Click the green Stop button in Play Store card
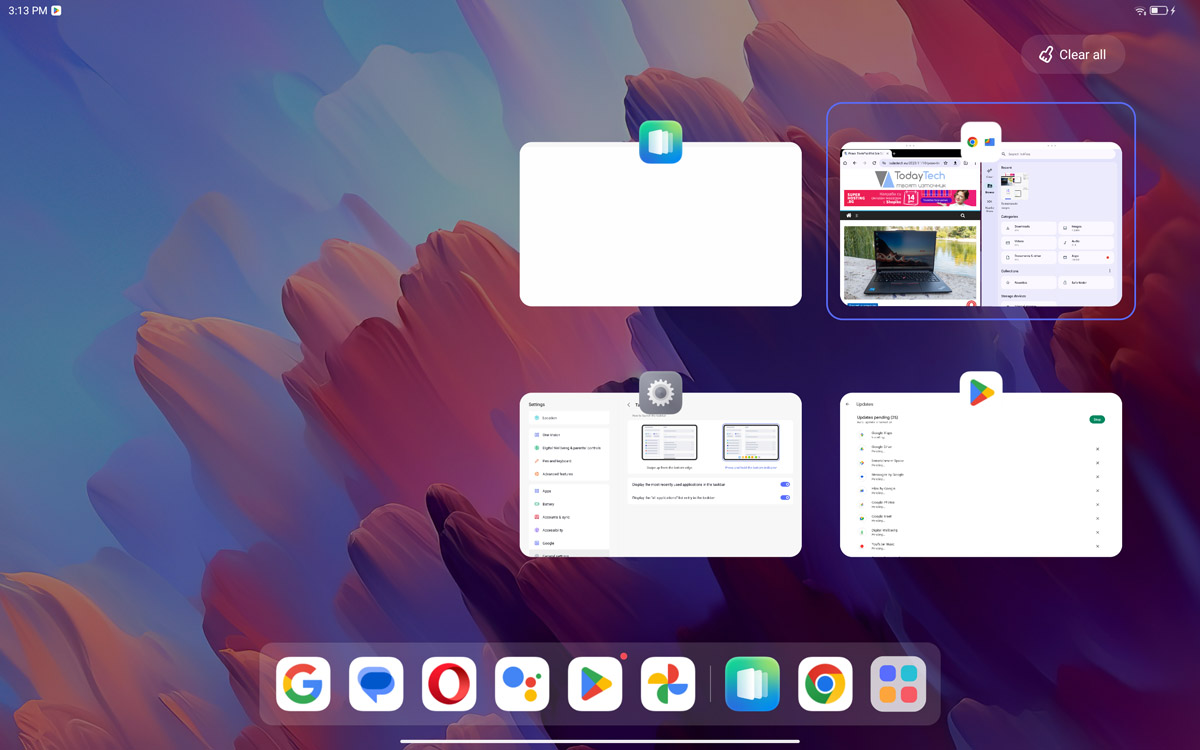Viewport: 1200px width, 750px height. pyautogui.click(x=1097, y=419)
